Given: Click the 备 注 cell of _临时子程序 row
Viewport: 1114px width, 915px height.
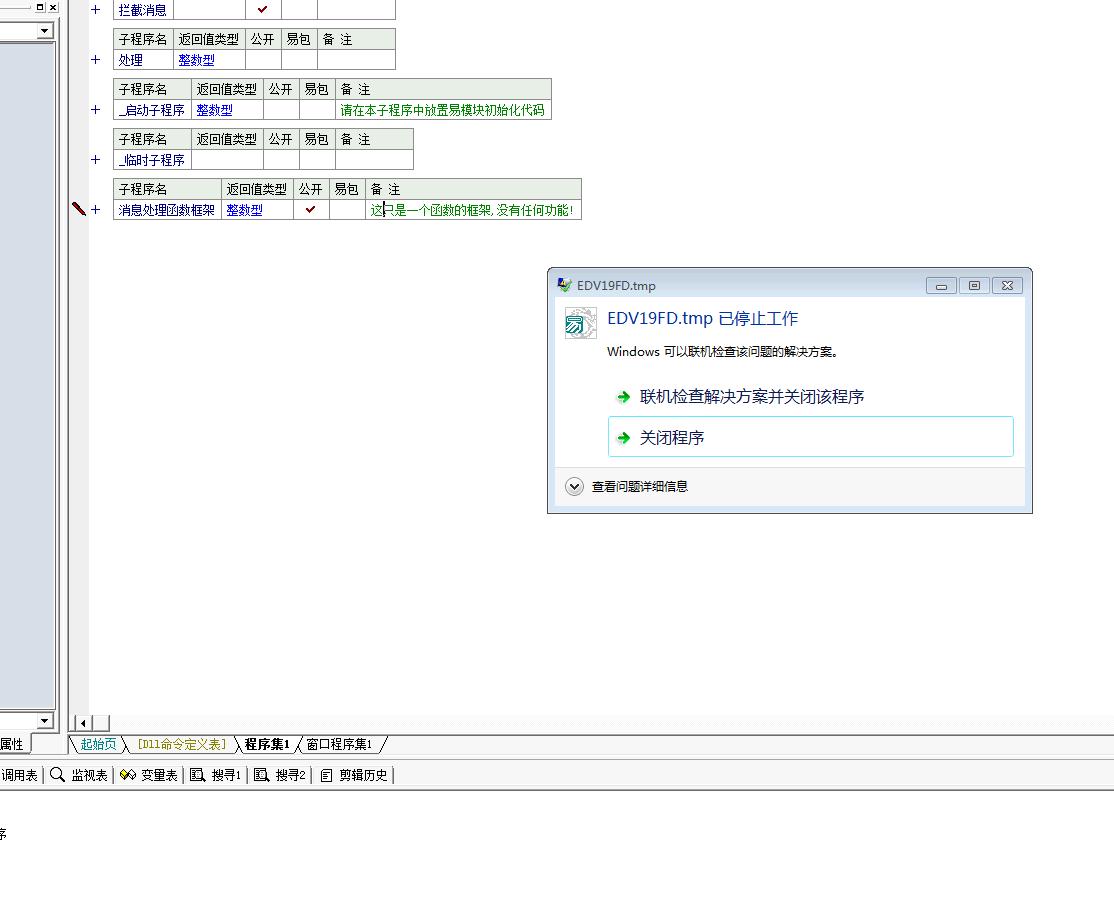Looking at the screenshot, I should (x=374, y=160).
